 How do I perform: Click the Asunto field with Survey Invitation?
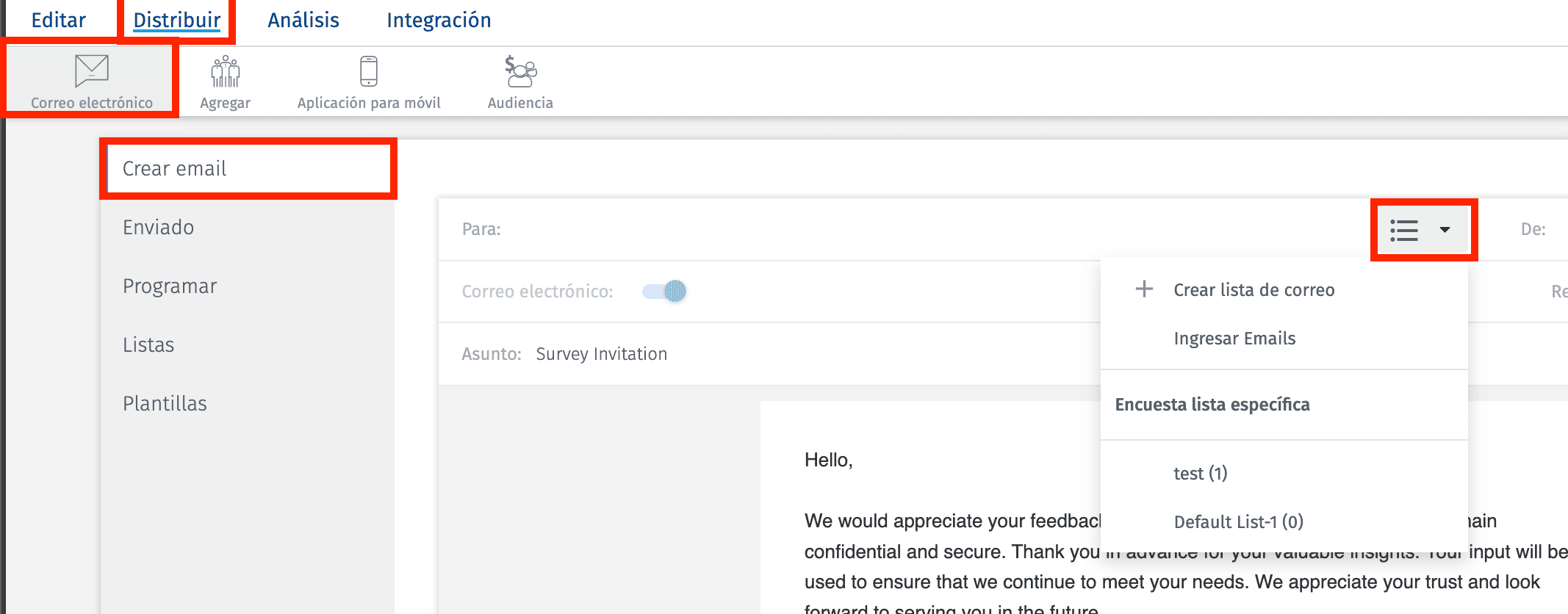pos(602,354)
